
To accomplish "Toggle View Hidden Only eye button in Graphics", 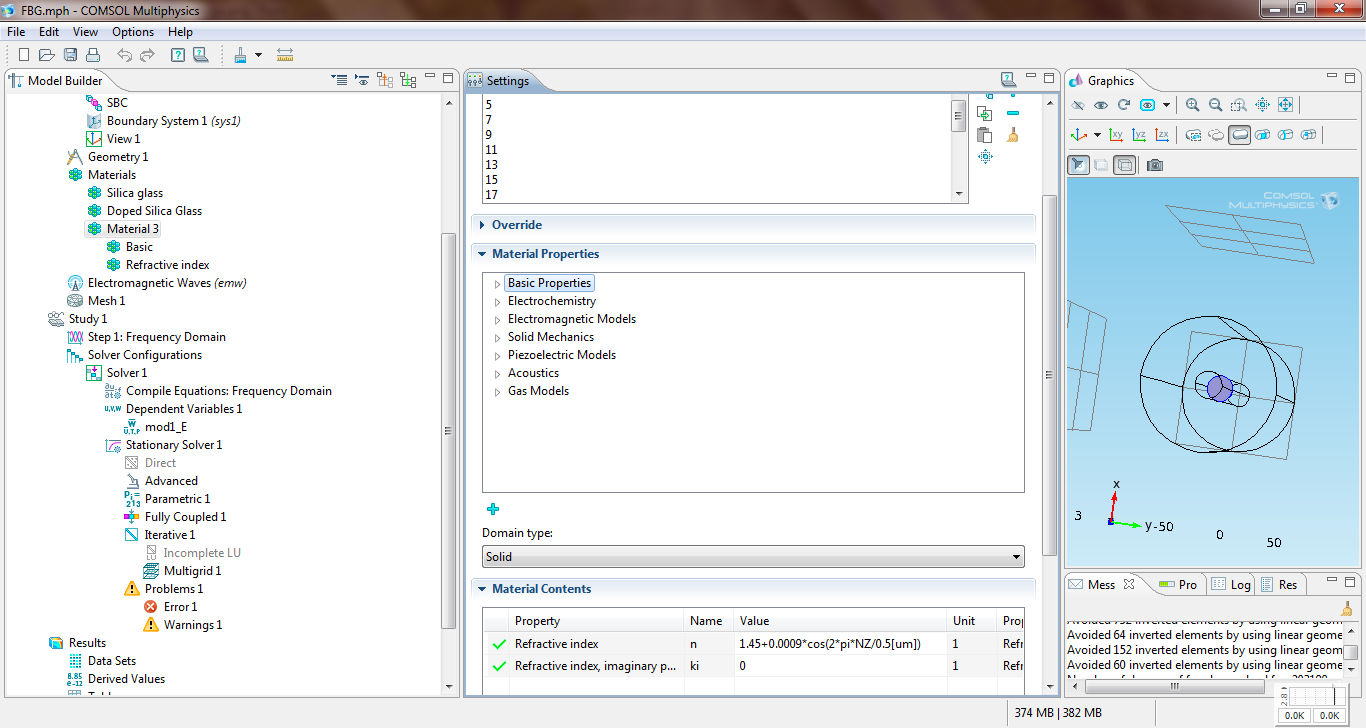I will (1147, 105).
